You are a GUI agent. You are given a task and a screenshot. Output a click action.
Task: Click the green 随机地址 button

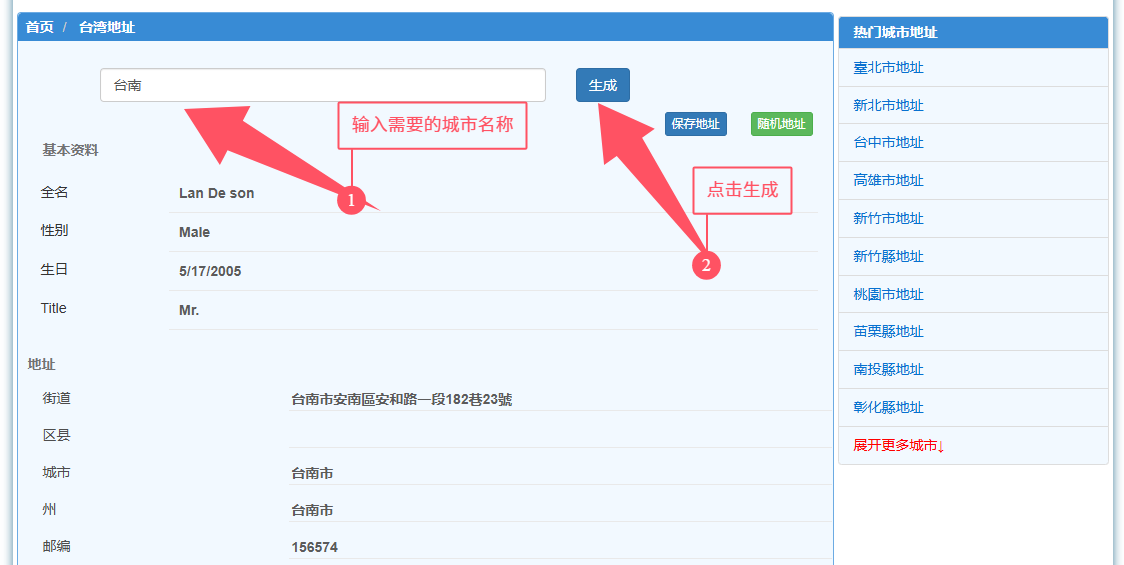781,124
